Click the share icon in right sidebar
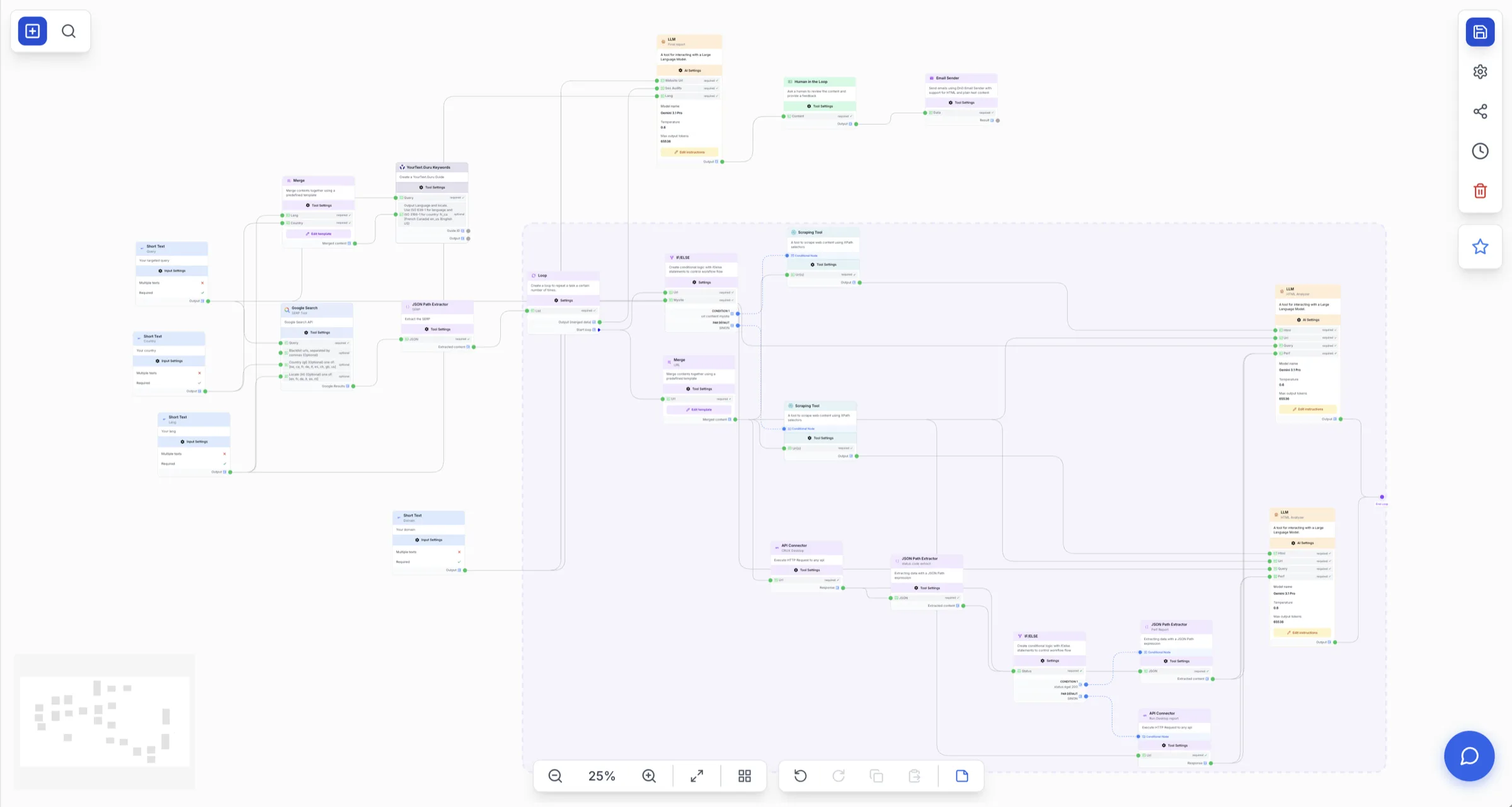The width and height of the screenshot is (1512, 807). click(1480, 112)
